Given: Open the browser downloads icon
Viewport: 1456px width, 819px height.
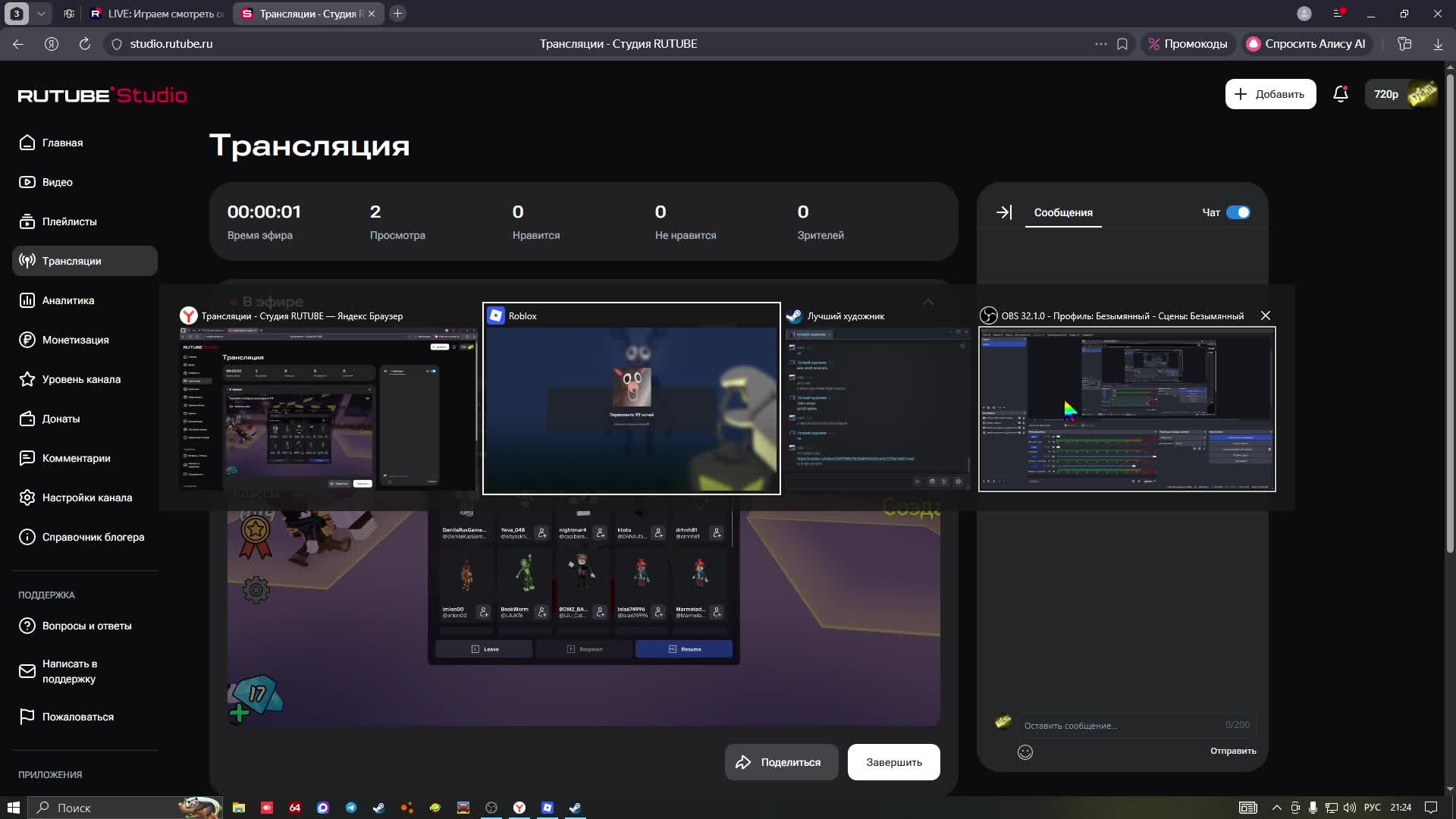Looking at the screenshot, I should point(1438,44).
